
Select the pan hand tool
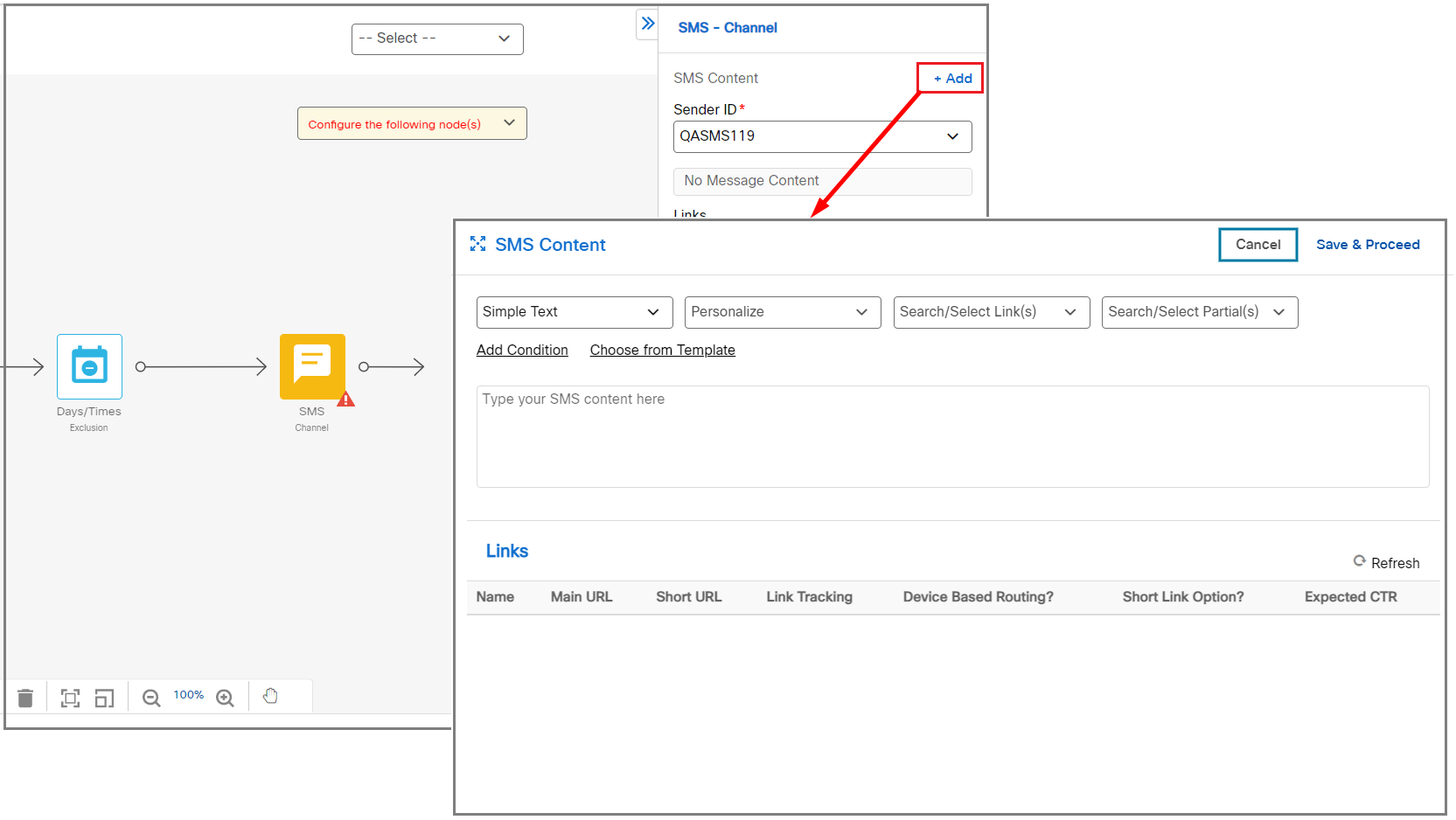pos(270,695)
